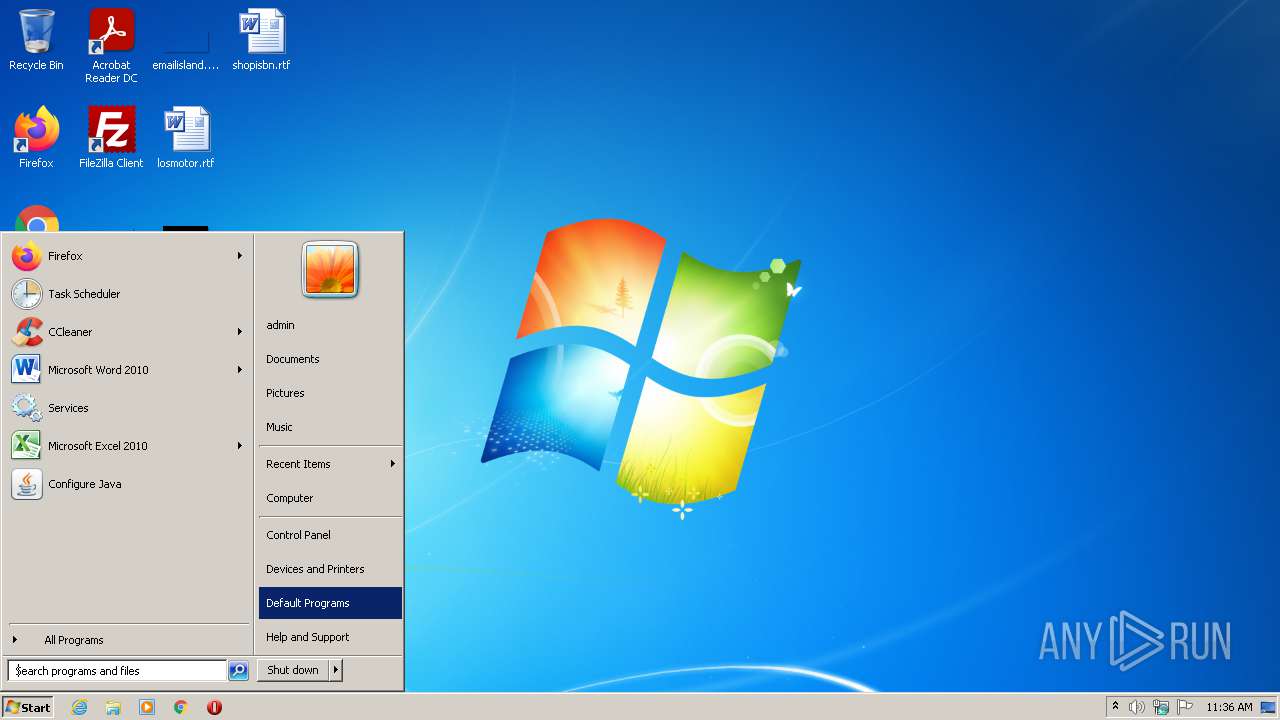This screenshot has height=720, width=1280.
Task: Open Firefox desktop shortcut icon
Action: click(36, 138)
